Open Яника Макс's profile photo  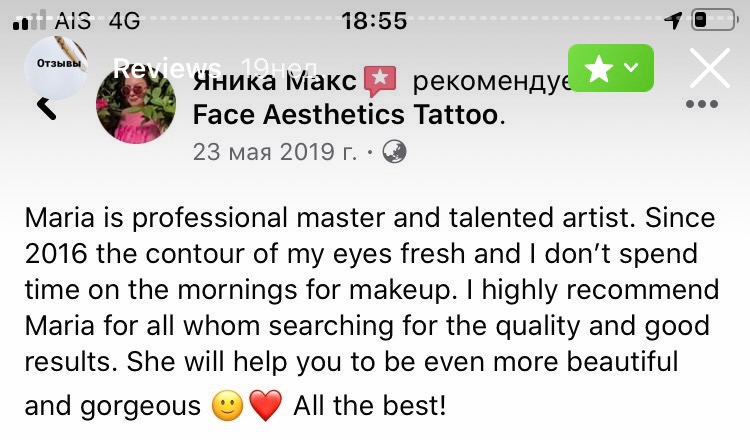click(x=136, y=104)
